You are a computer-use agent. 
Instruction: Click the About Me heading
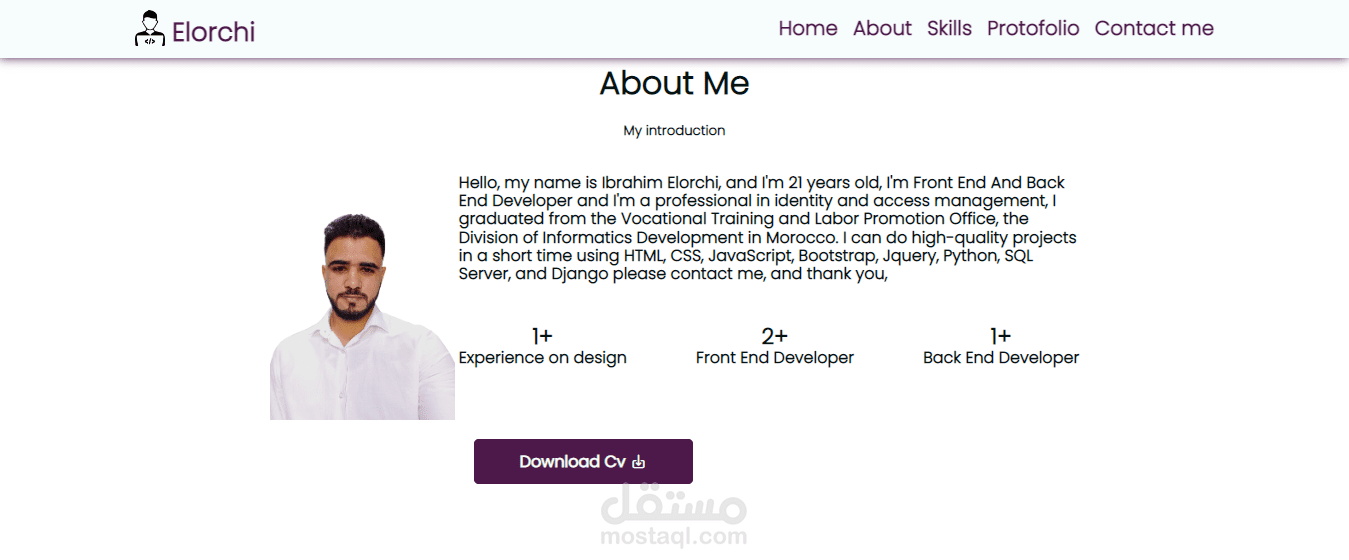tap(674, 83)
